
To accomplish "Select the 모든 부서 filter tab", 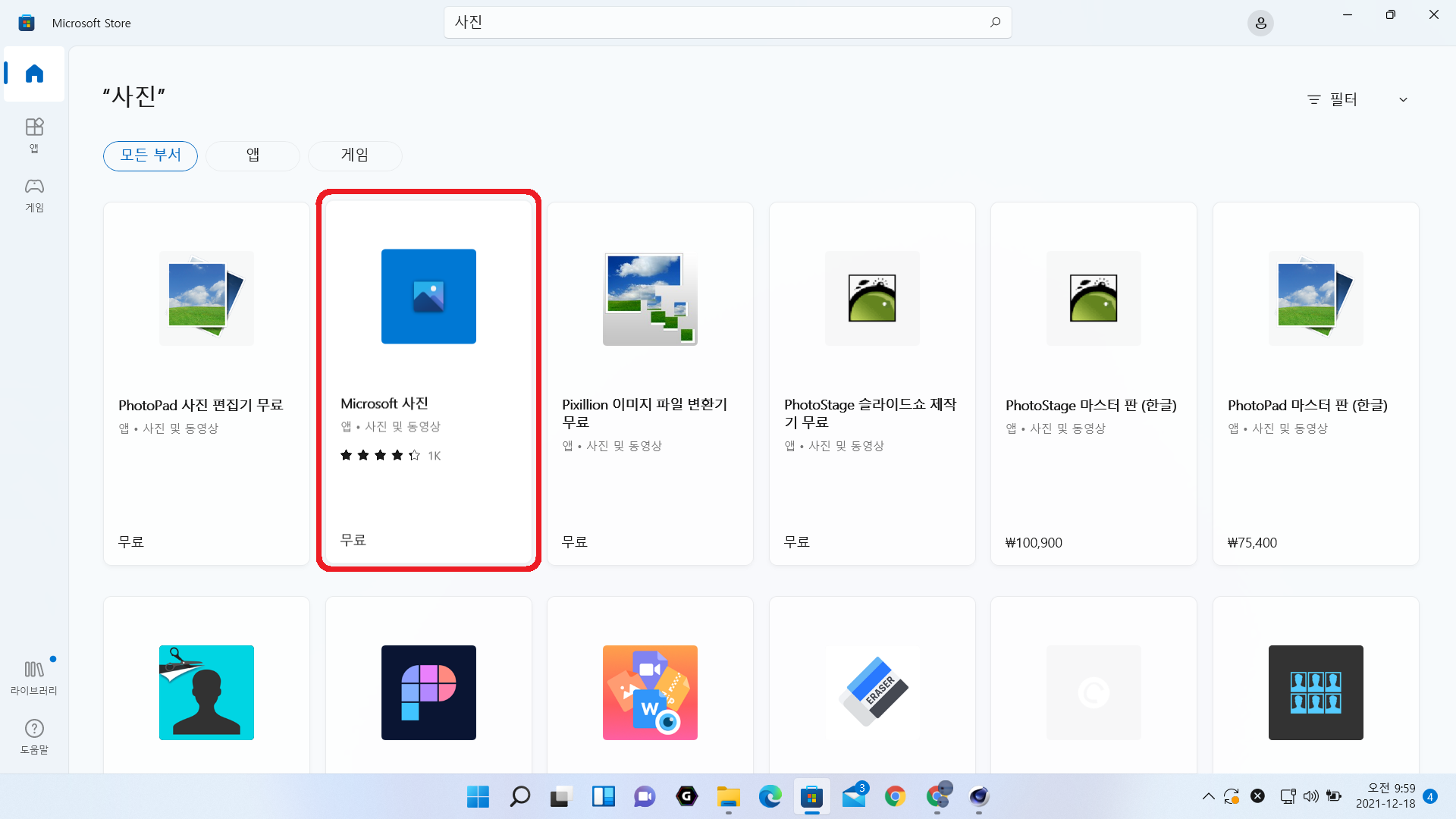I will click(x=150, y=155).
